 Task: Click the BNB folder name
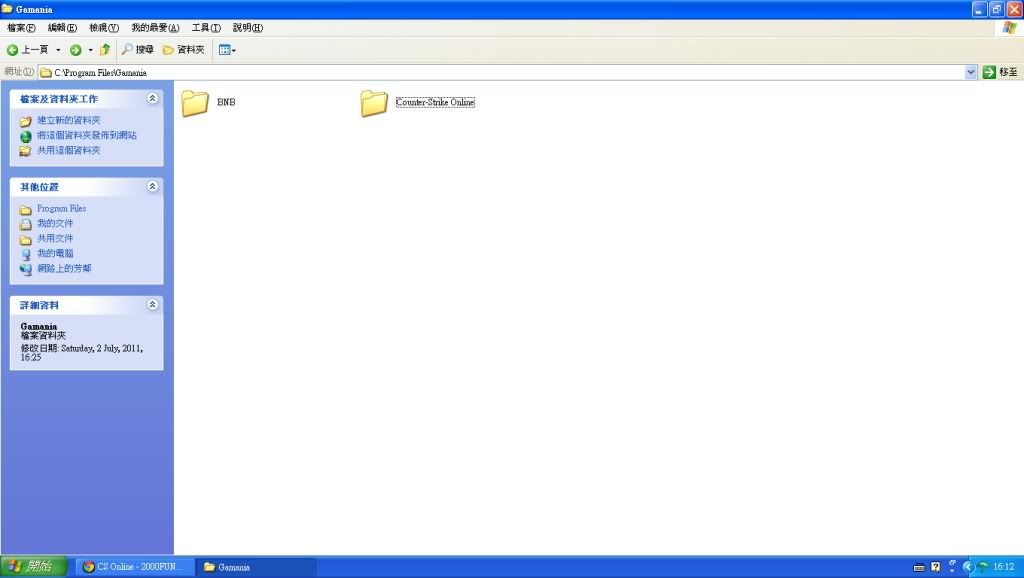[226, 102]
